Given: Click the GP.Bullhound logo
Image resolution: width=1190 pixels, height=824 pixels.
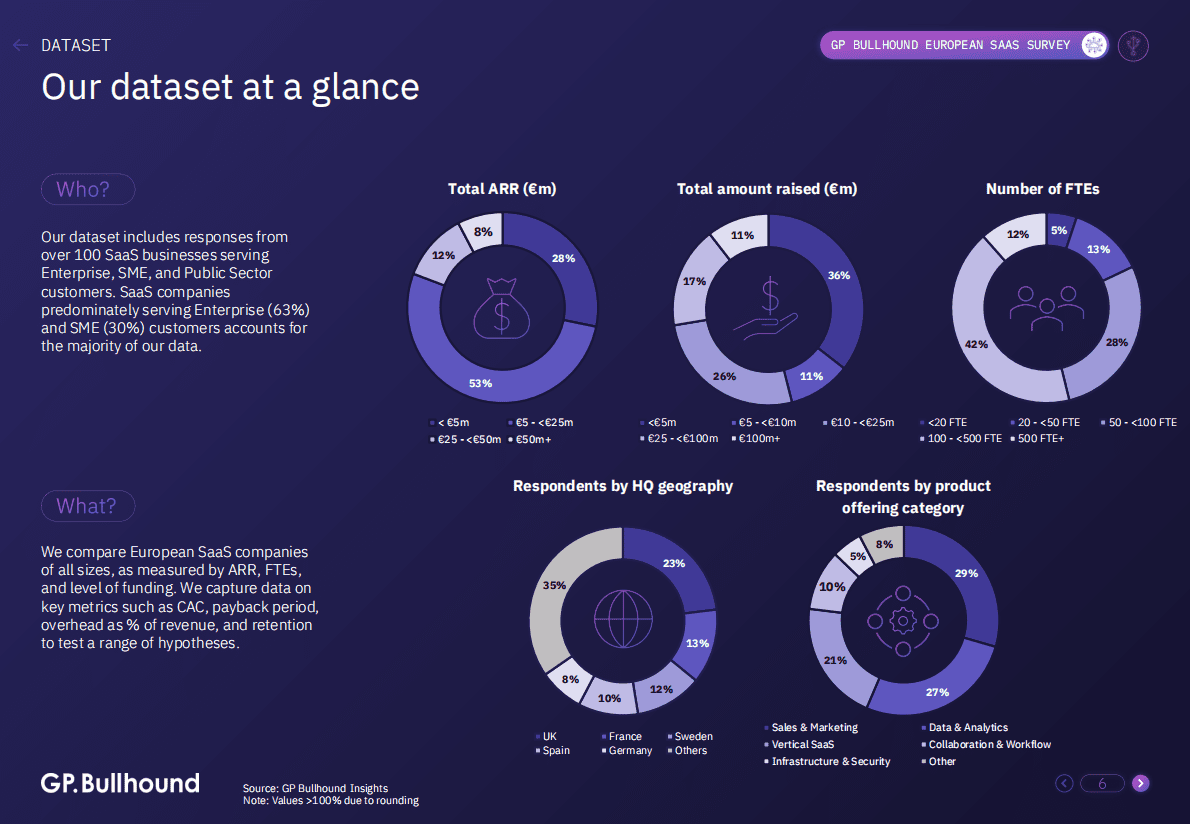Looking at the screenshot, I should pos(120,783).
